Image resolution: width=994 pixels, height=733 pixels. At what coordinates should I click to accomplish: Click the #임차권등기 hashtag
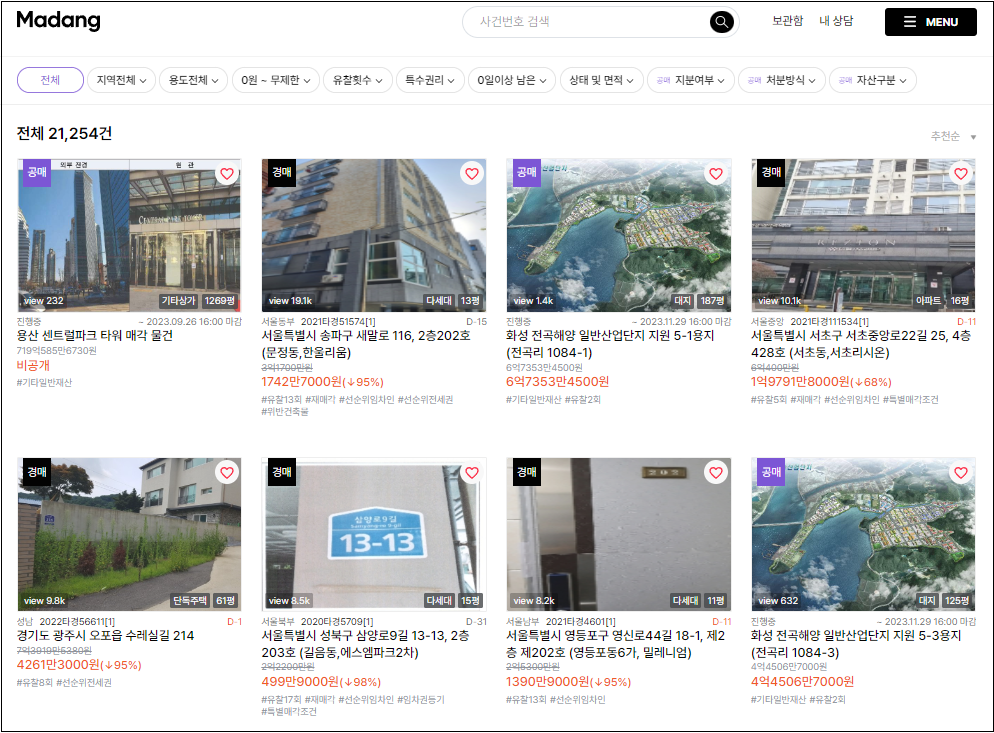click(421, 699)
